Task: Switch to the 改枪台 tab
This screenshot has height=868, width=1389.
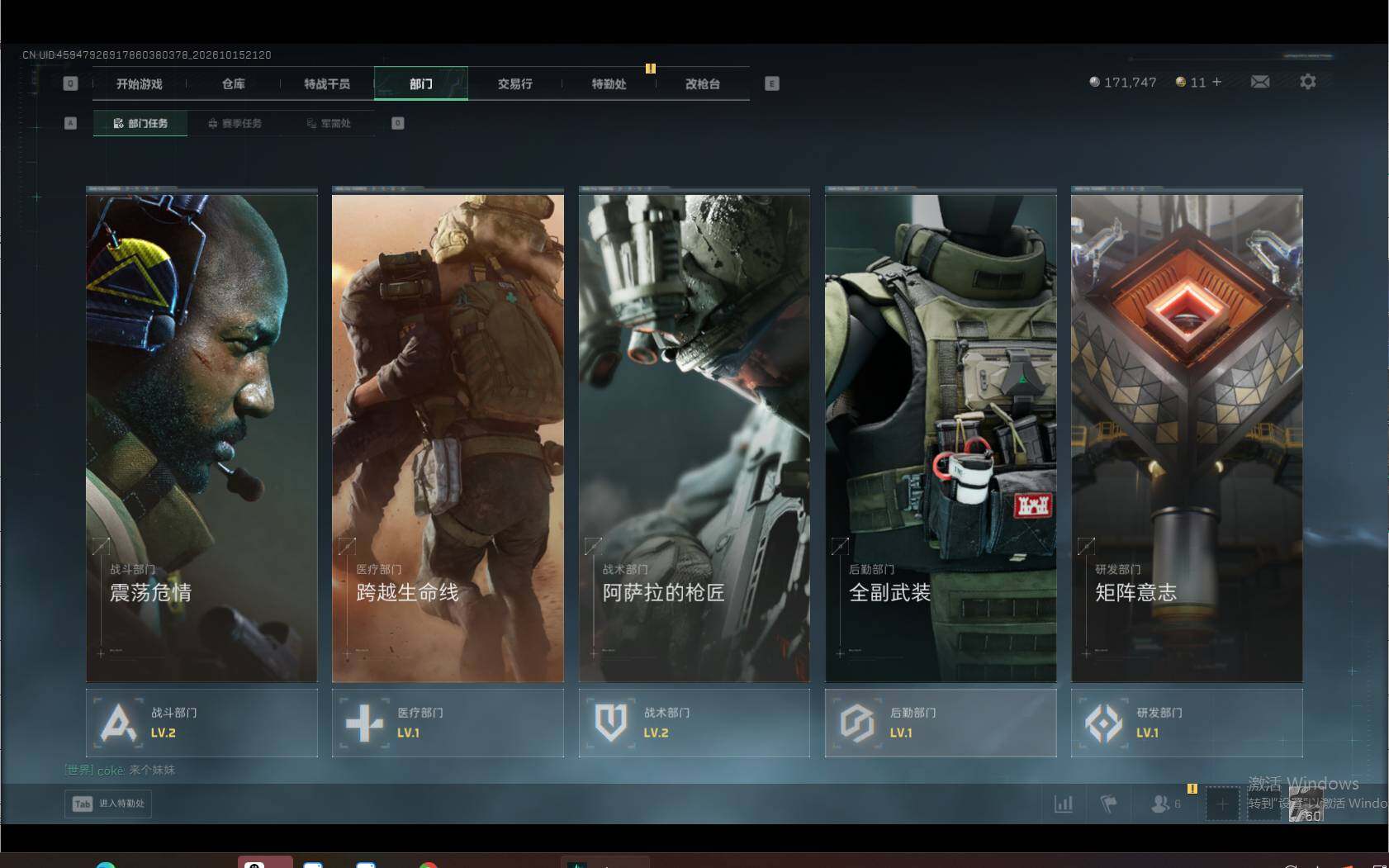Action: 703,83
